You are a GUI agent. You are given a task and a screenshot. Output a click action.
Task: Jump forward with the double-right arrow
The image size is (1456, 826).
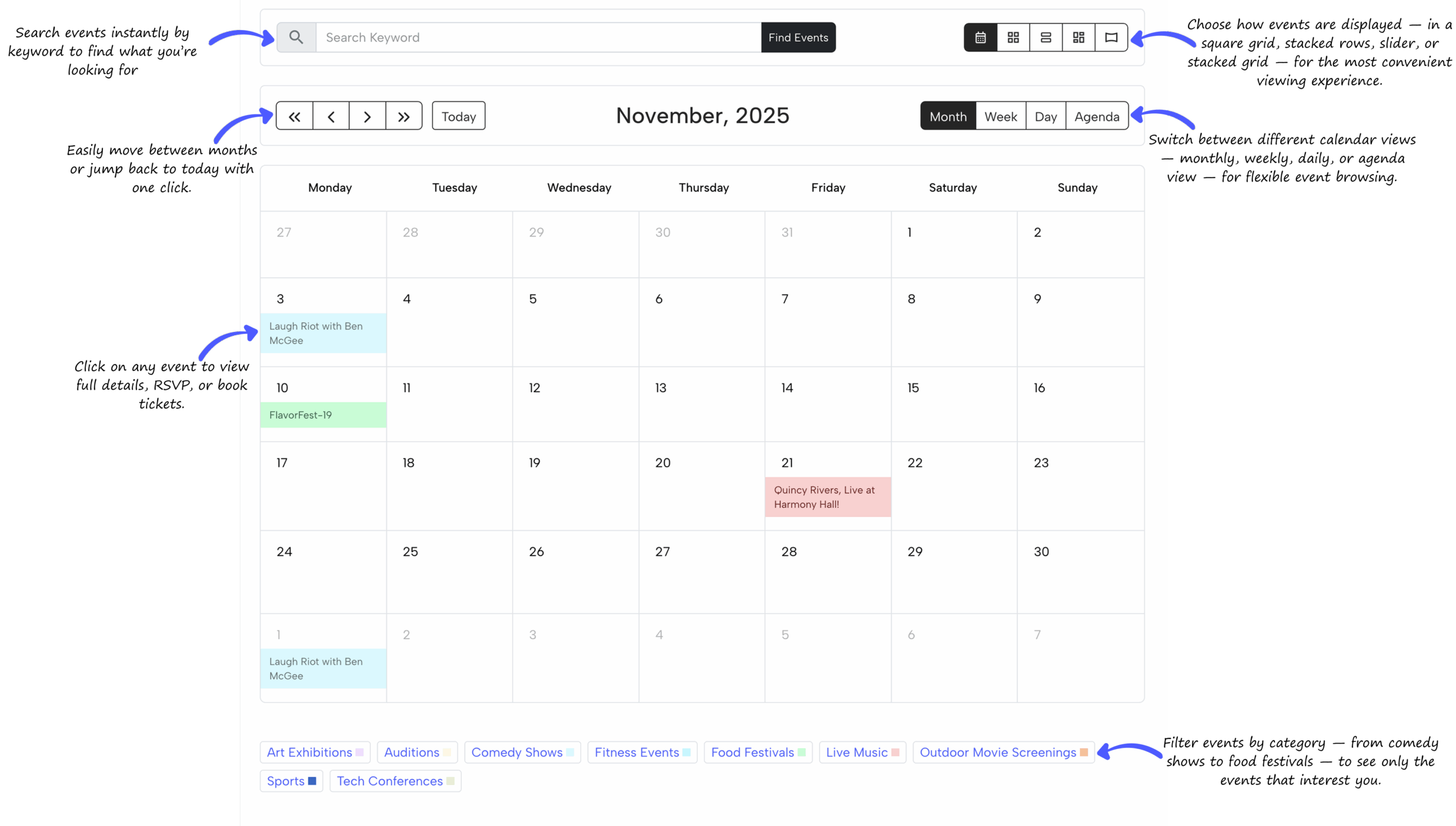pos(404,116)
